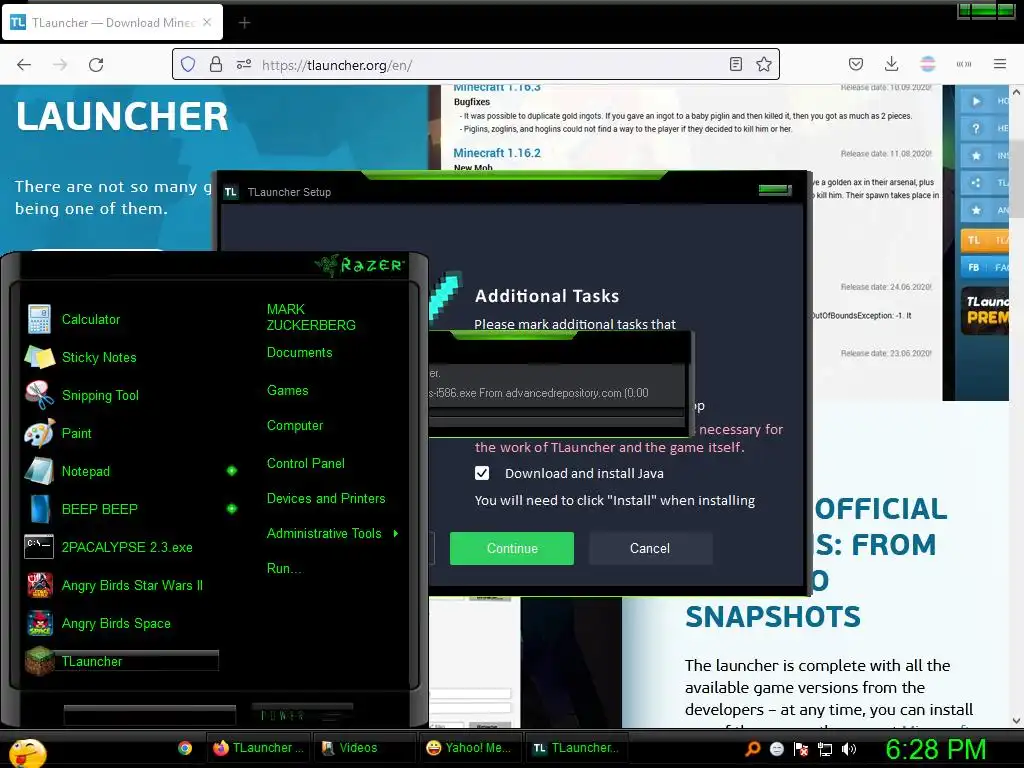
Task: Click the orange TL sidebar button
Action: pos(984,240)
